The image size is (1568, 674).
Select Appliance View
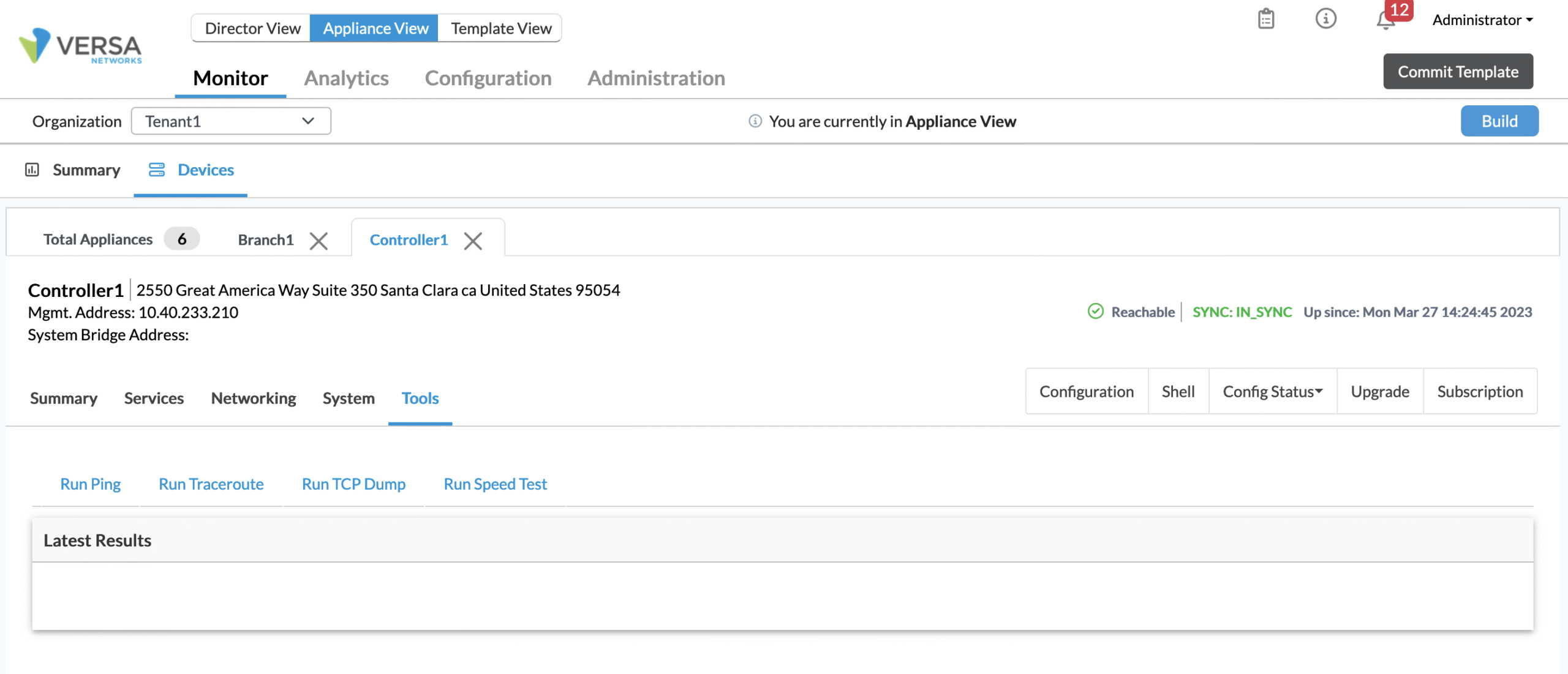(375, 28)
